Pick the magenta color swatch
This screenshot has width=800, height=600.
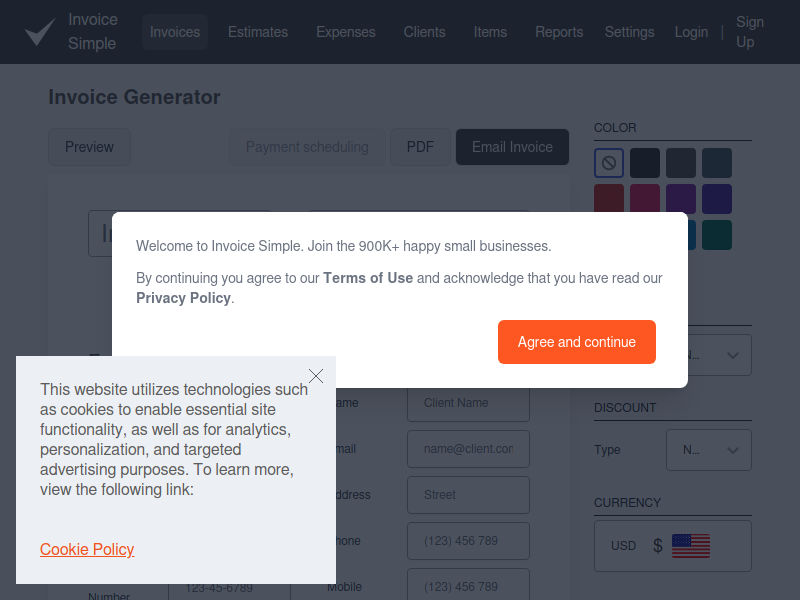point(645,199)
